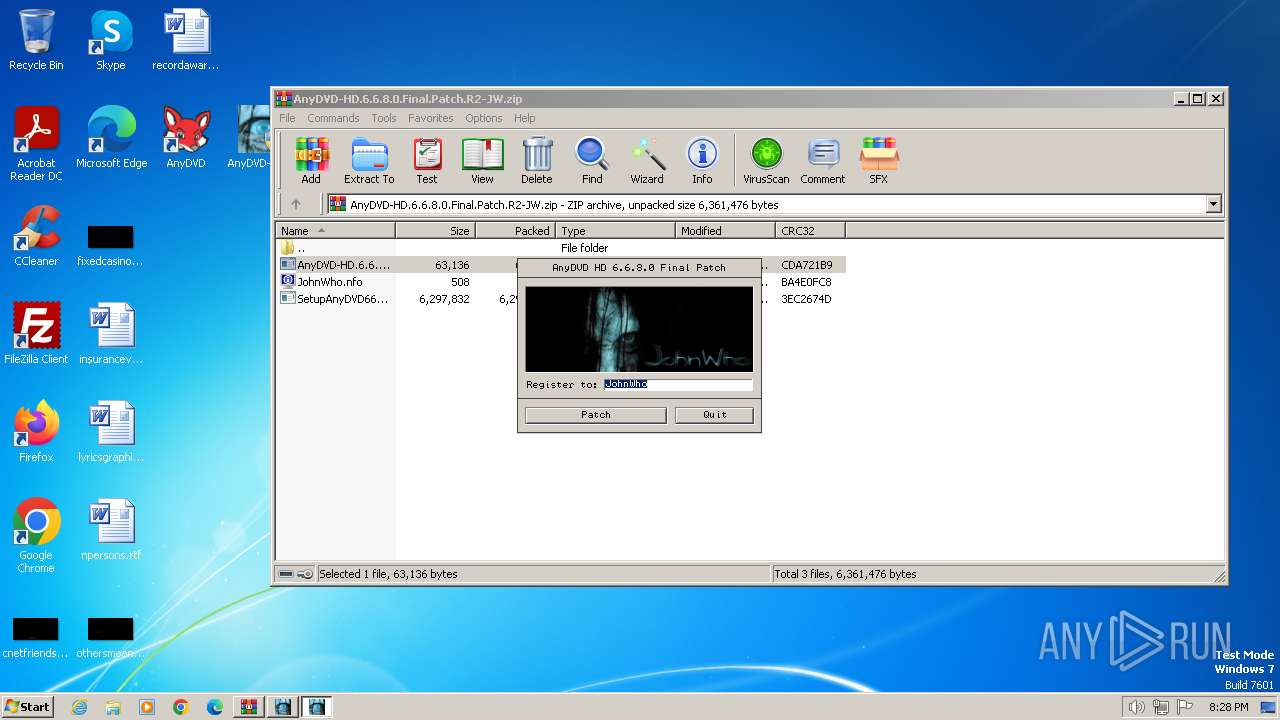Sort by Size column header
This screenshot has width=1280, height=720.
(436, 230)
